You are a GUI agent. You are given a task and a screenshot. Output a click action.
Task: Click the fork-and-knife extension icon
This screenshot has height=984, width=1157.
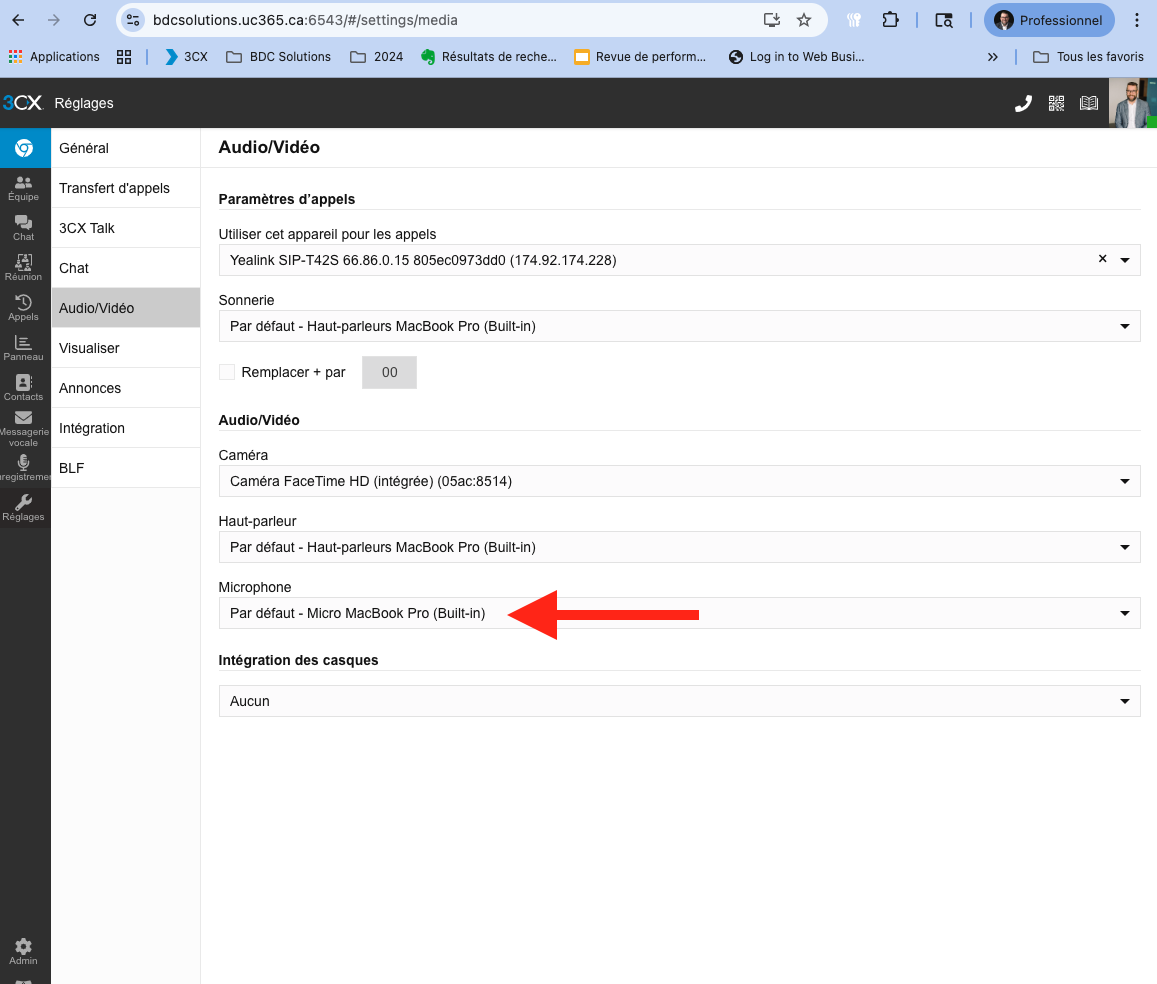tap(854, 20)
